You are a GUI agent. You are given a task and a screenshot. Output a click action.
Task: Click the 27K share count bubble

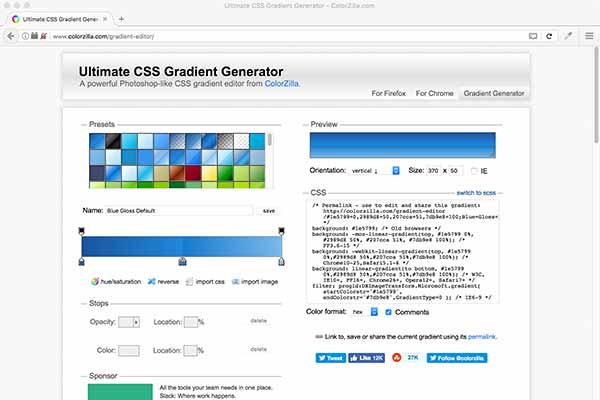pyautogui.click(x=412, y=358)
